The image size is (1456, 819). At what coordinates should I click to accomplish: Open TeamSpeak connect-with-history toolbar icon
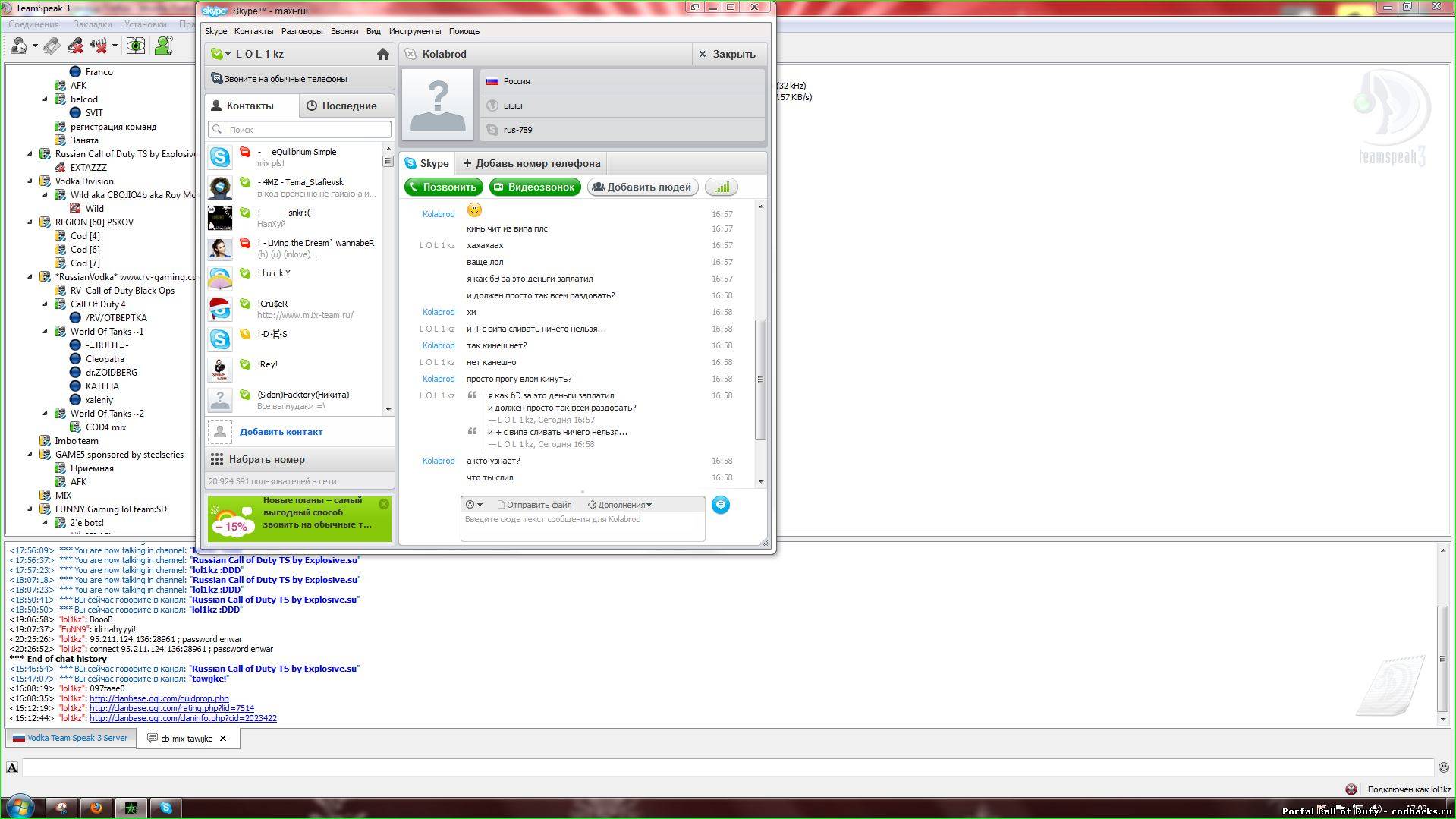pyautogui.click(x=19, y=46)
